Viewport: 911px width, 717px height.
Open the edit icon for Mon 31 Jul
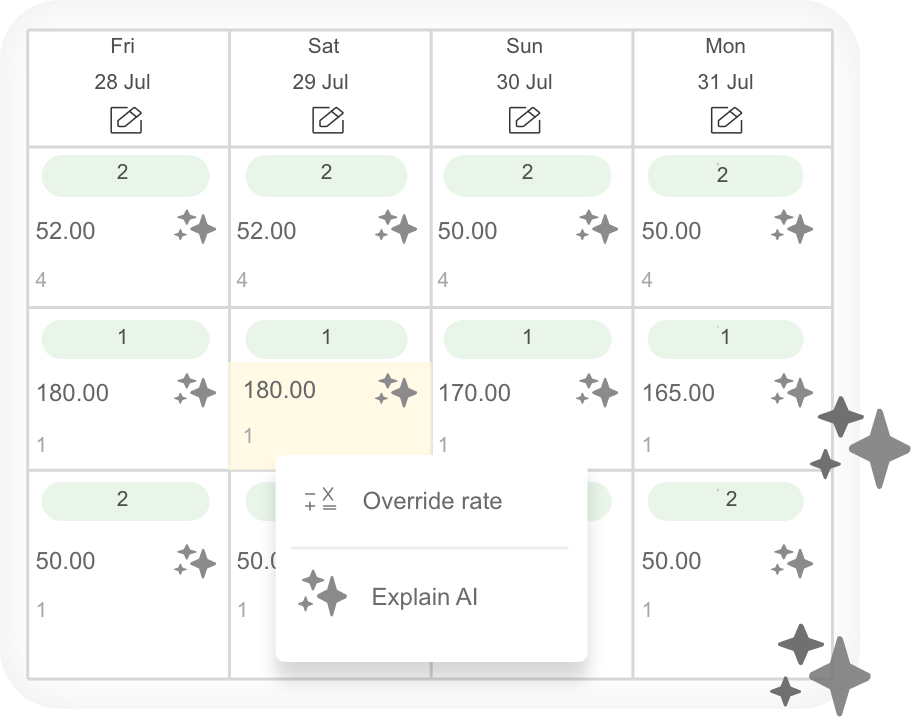tap(726, 120)
